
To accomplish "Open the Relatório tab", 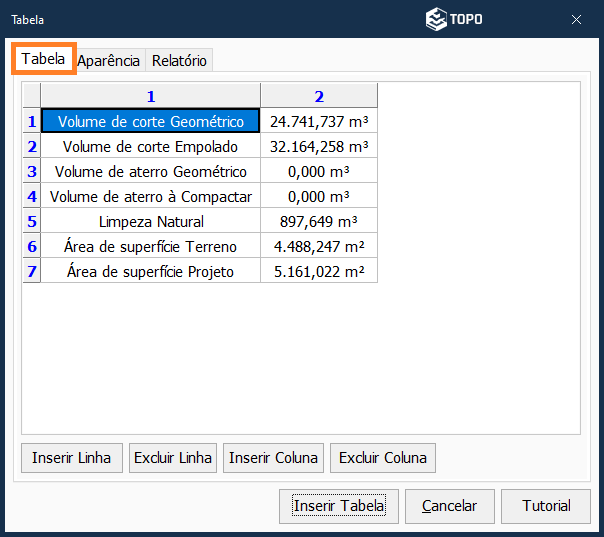I will tap(179, 60).
